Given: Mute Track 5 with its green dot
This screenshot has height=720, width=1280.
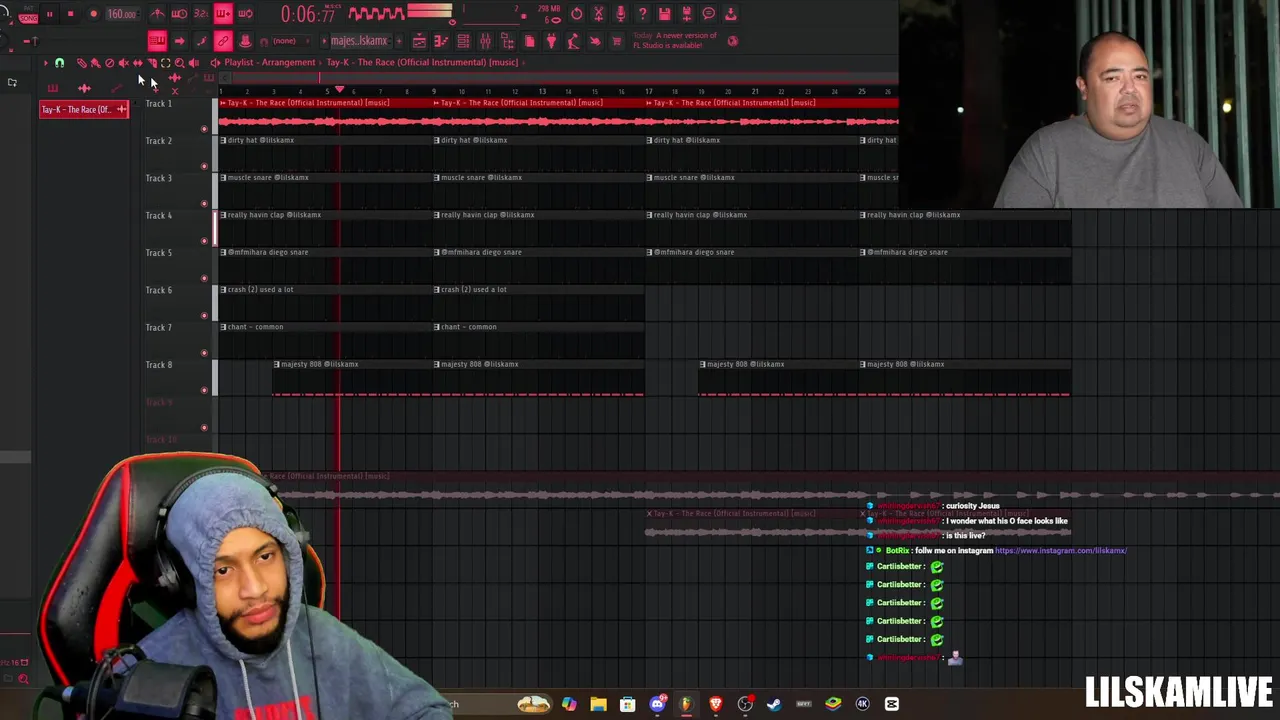Looking at the screenshot, I should (x=204, y=278).
